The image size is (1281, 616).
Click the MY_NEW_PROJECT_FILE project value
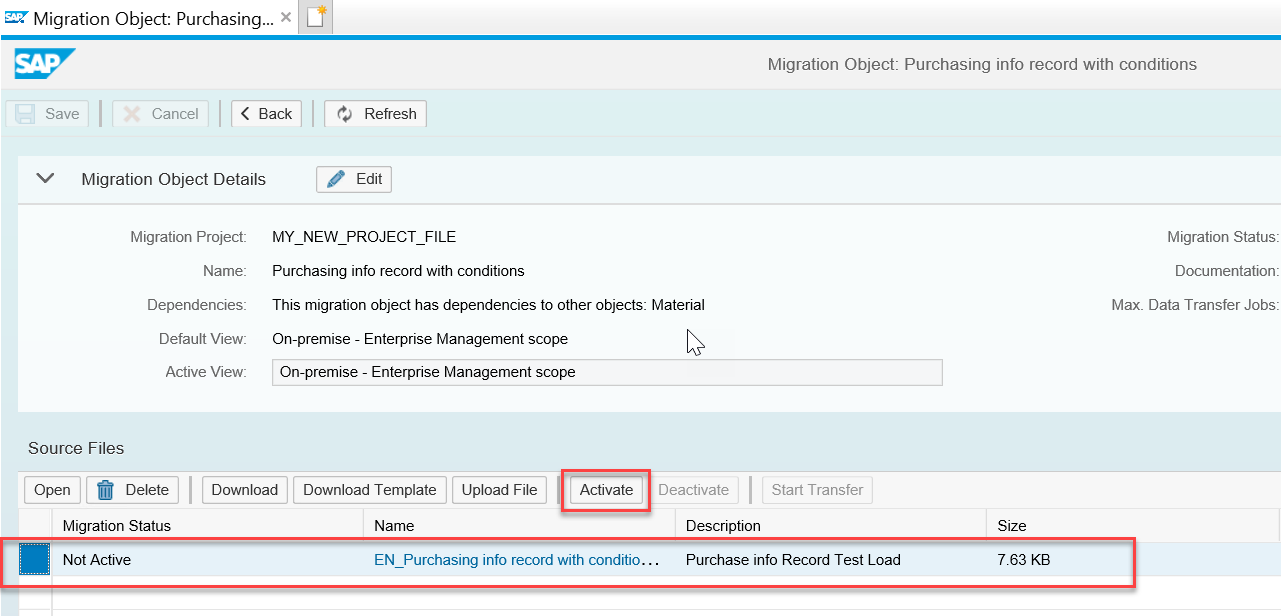[x=364, y=237]
